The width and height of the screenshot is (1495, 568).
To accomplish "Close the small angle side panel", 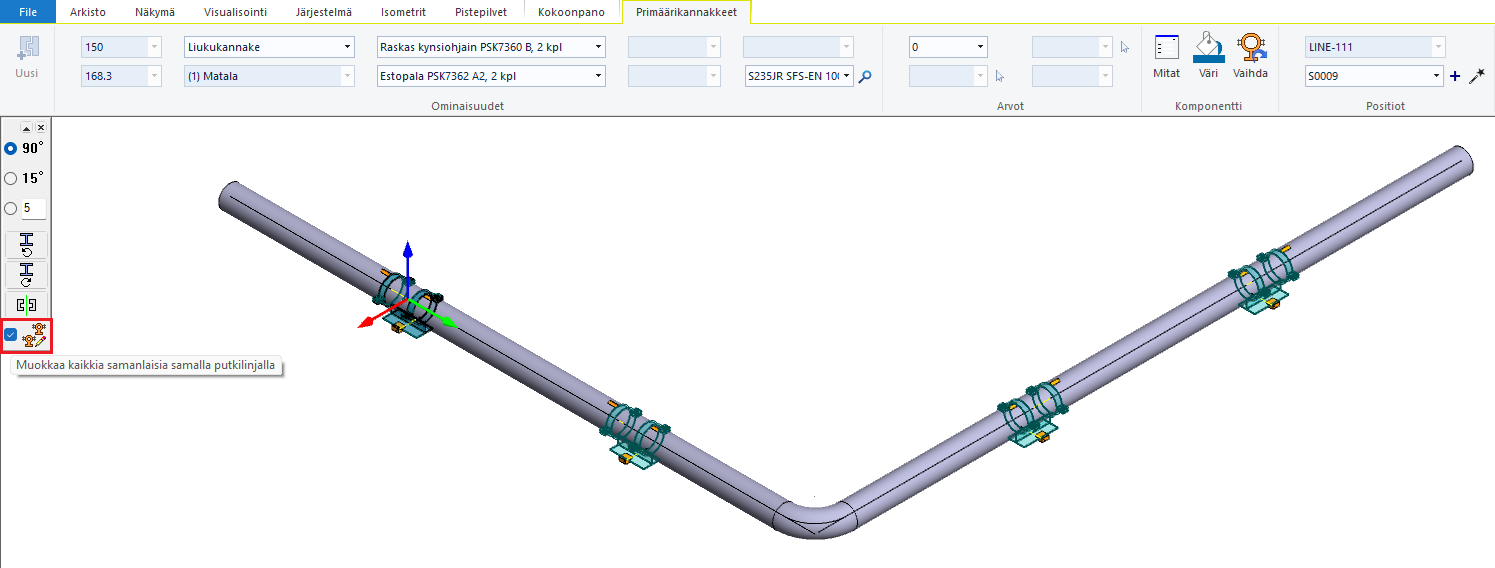I will (x=41, y=128).
